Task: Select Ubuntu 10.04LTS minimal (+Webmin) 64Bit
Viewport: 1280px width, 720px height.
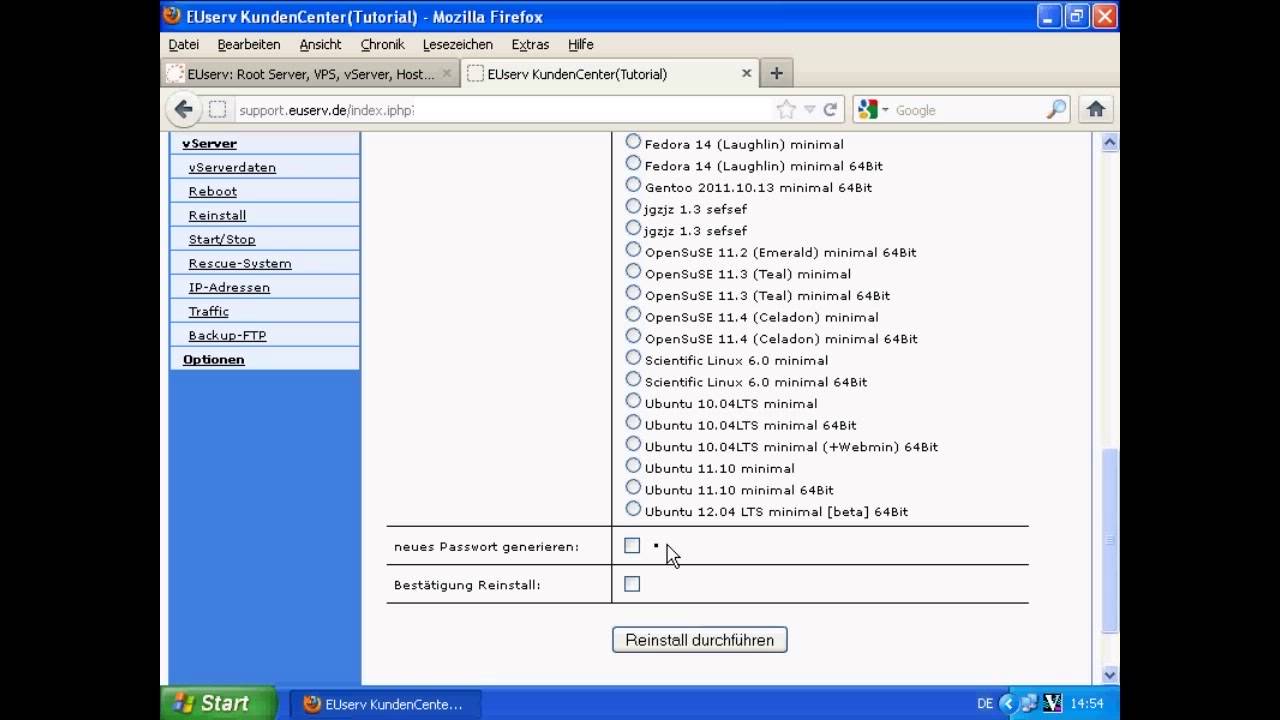Action: click(x=633, y=445)
